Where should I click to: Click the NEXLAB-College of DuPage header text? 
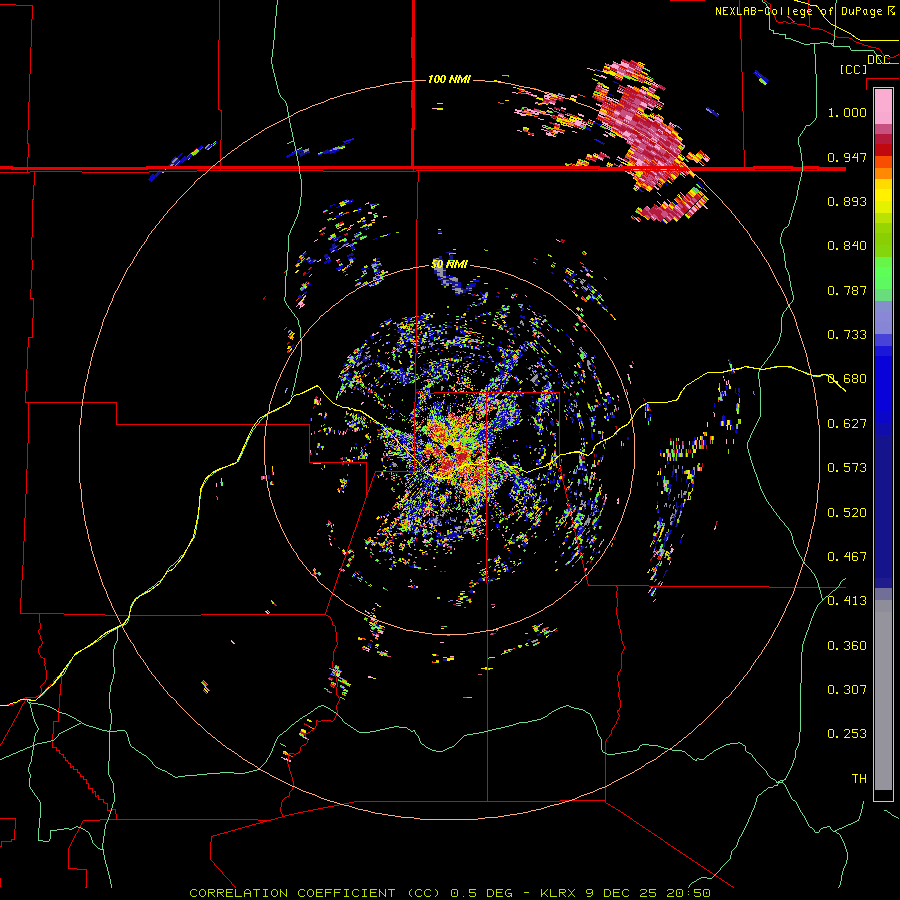(x=798, y=11)
